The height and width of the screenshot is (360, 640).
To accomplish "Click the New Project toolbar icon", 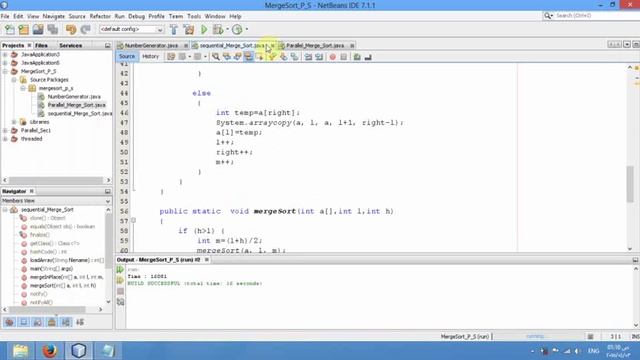I will (24, 29).
